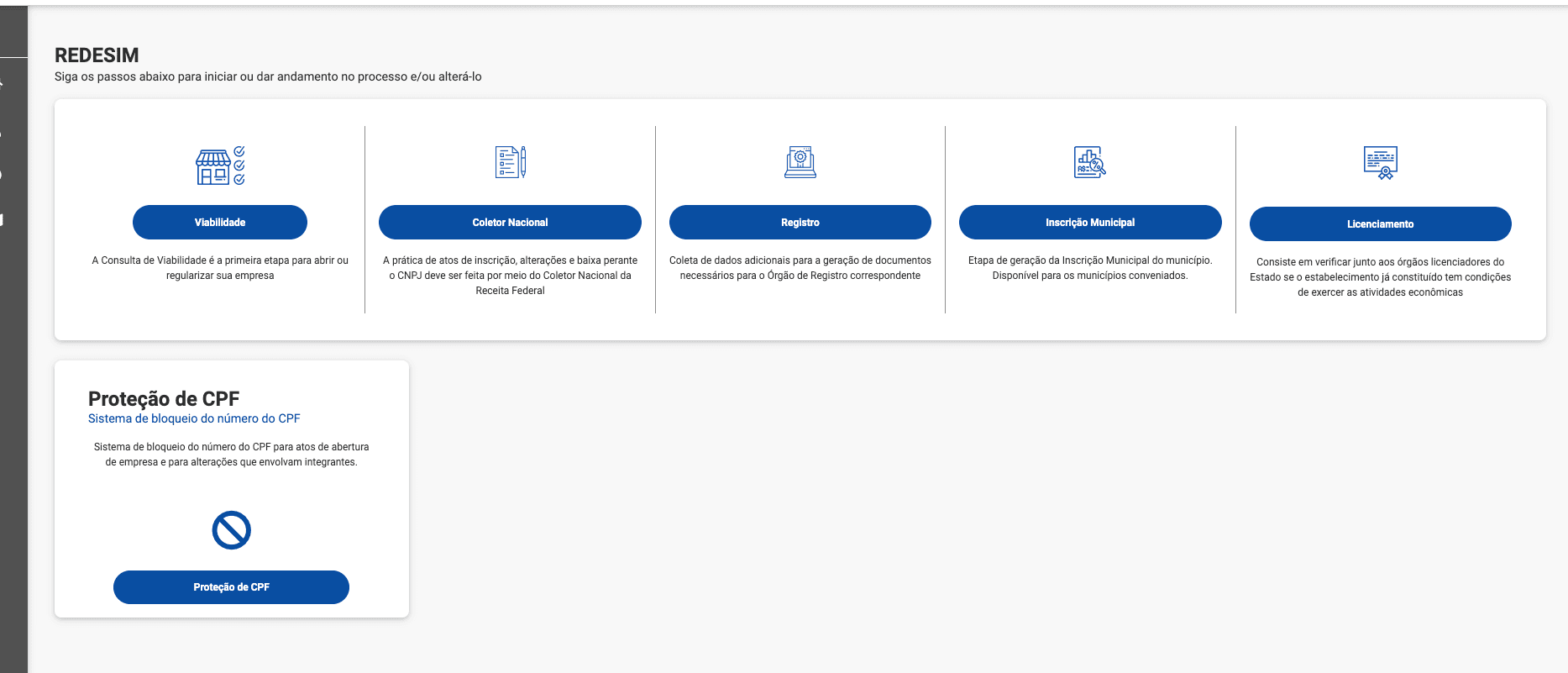
Task: Open the Viabilidade step
Action: (x=220, y=223)
